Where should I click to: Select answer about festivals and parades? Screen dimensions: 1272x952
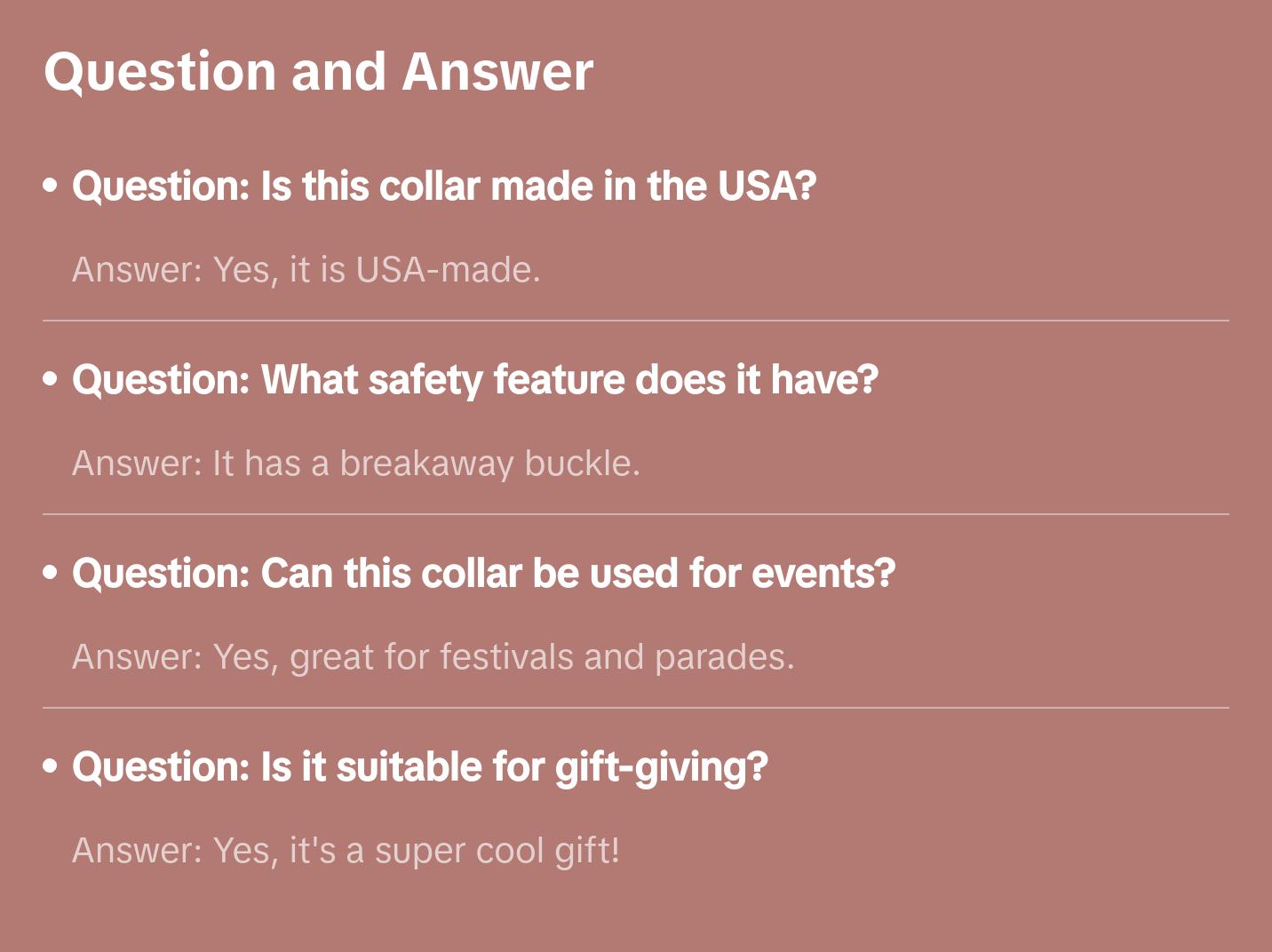[x=433, y=657]
